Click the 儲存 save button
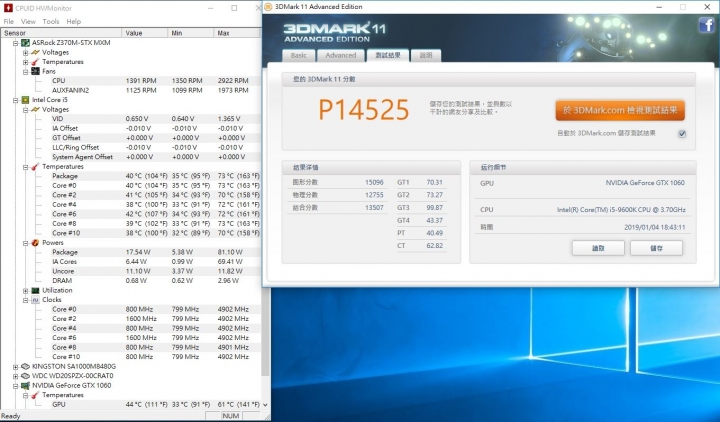 click(x=656, y=248)
